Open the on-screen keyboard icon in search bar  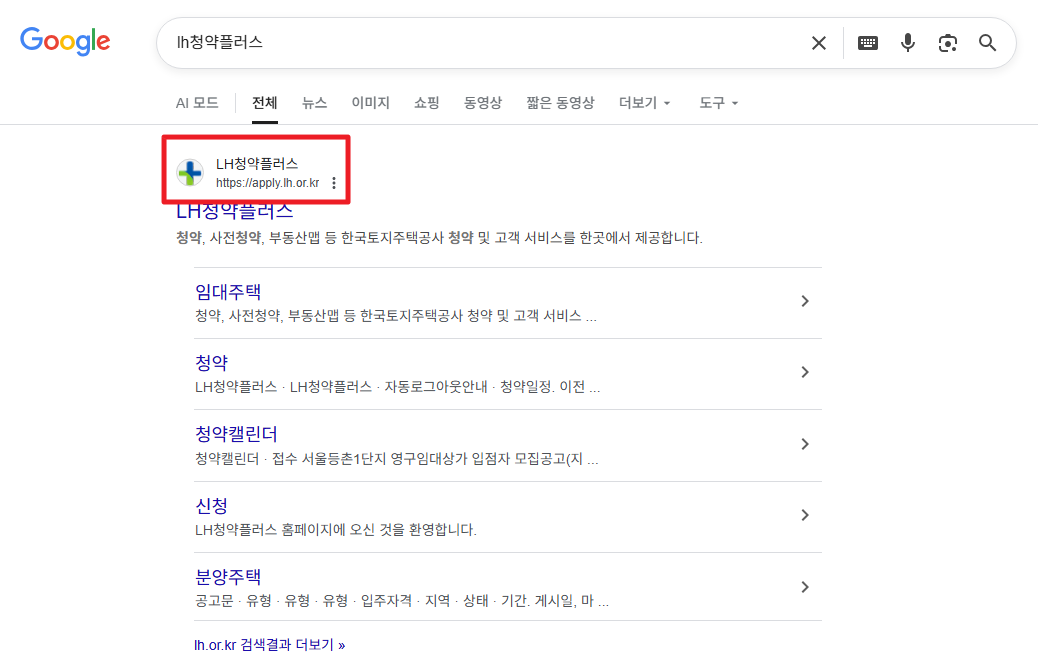click(867, 42)
